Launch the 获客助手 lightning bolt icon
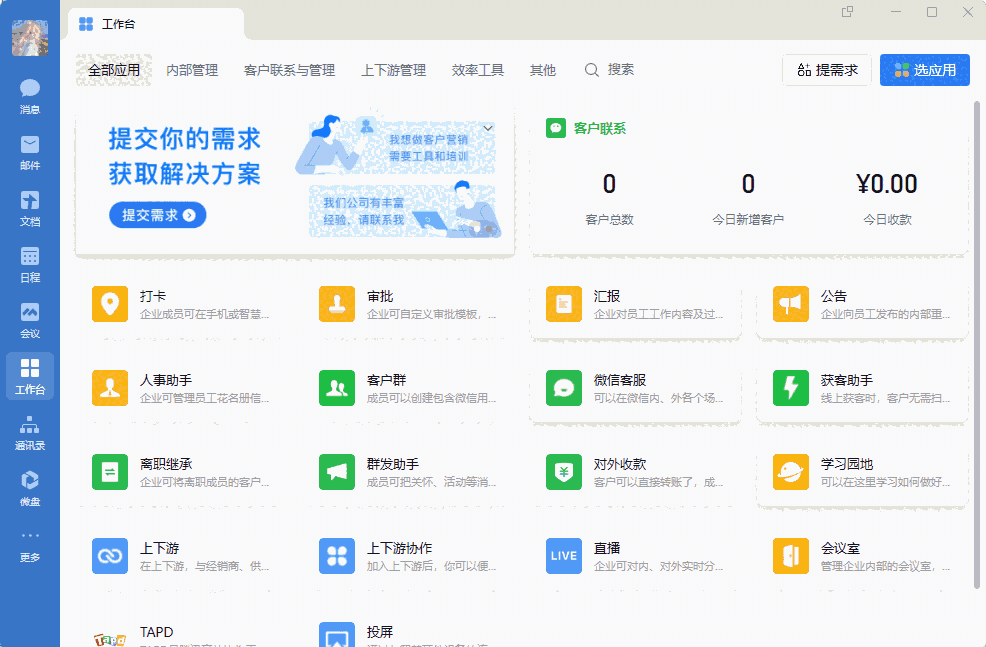This screenshot has width=986, height=647. (791, 386)
